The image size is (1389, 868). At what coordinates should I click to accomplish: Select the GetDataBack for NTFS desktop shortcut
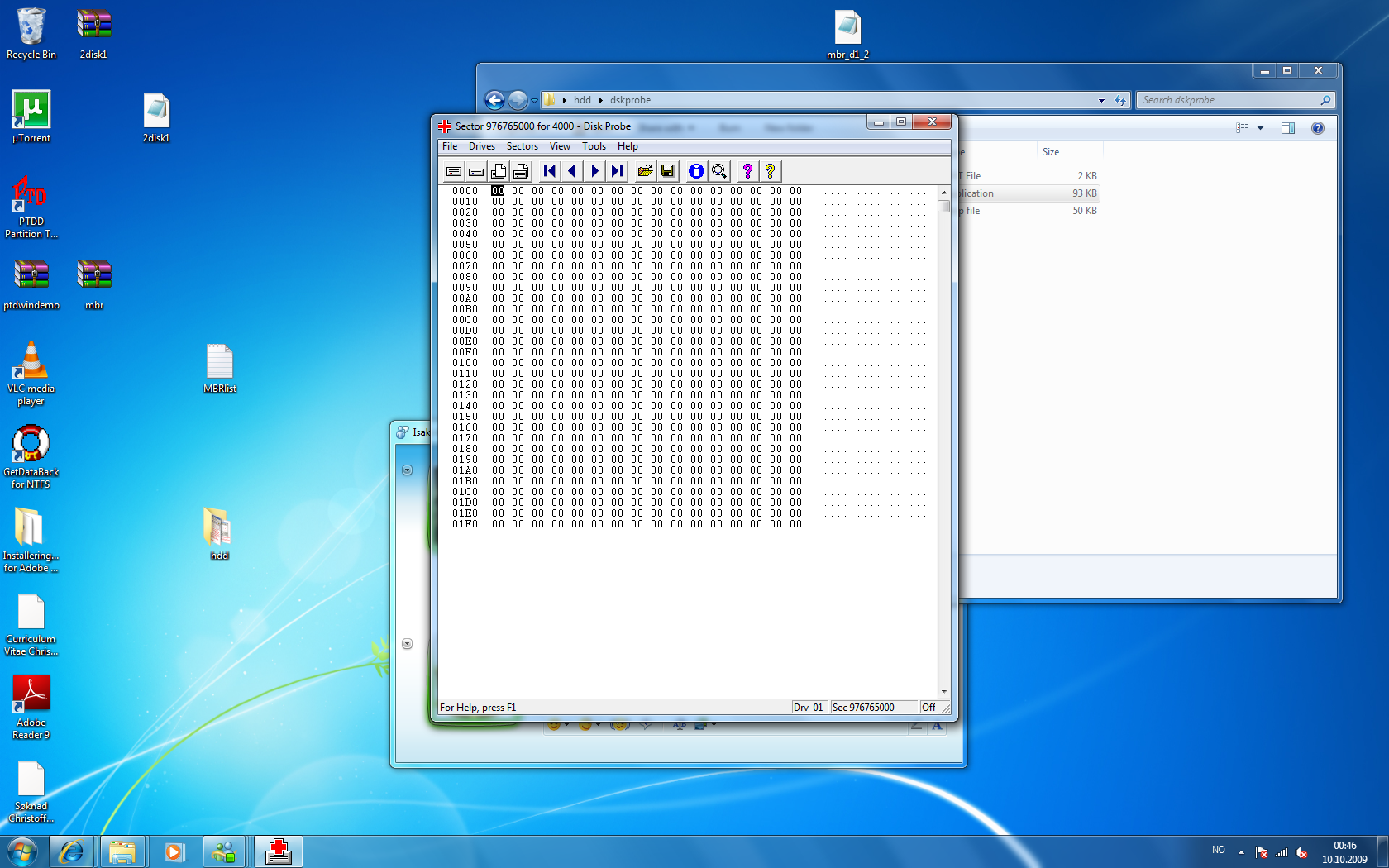pos(31,457)
